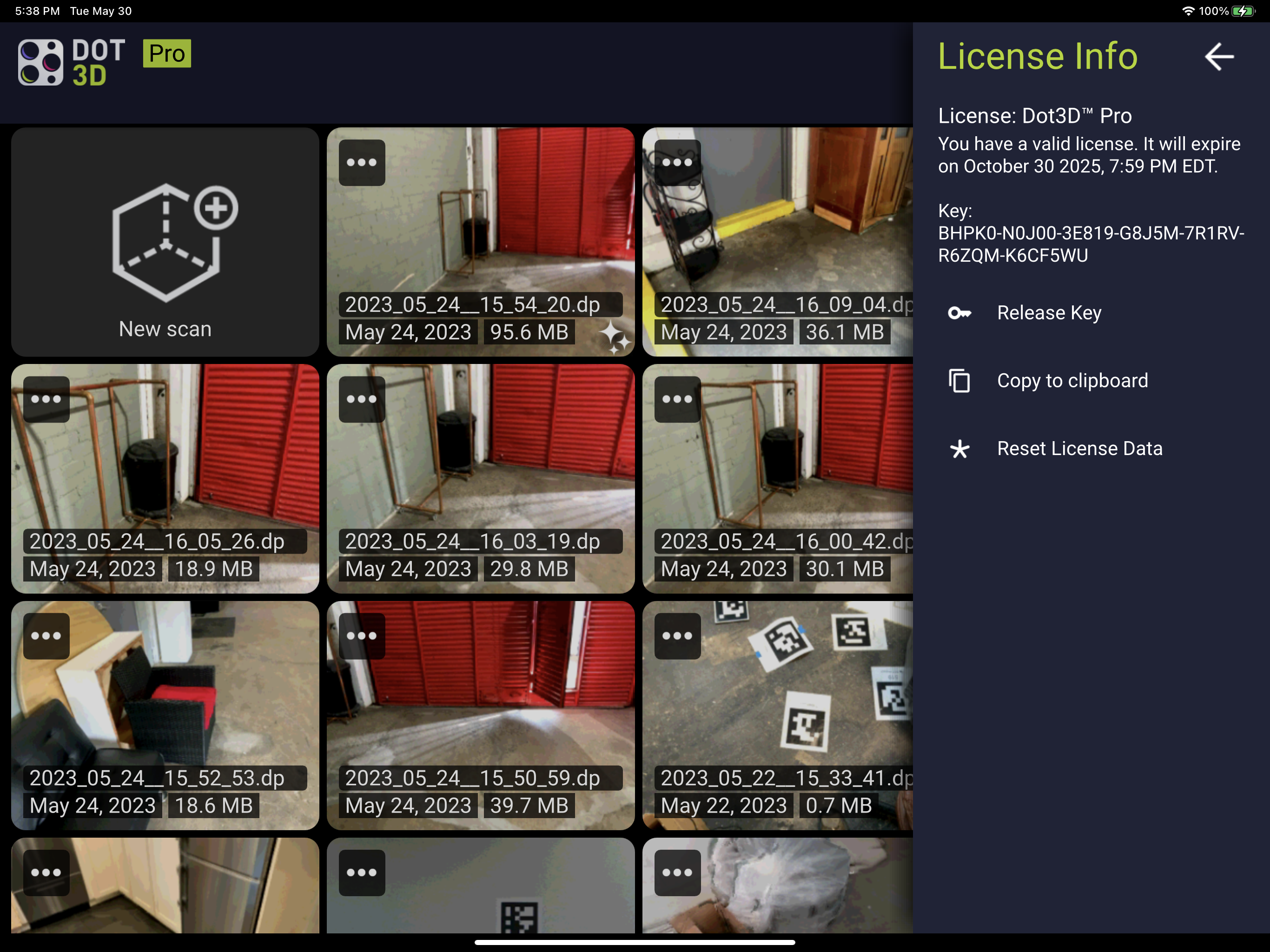Screen dimensions: 1270x952
Task: Expand three-dot menu on 2023_05_24__16_03_19.dp
Action: click(x=362, y=399)
